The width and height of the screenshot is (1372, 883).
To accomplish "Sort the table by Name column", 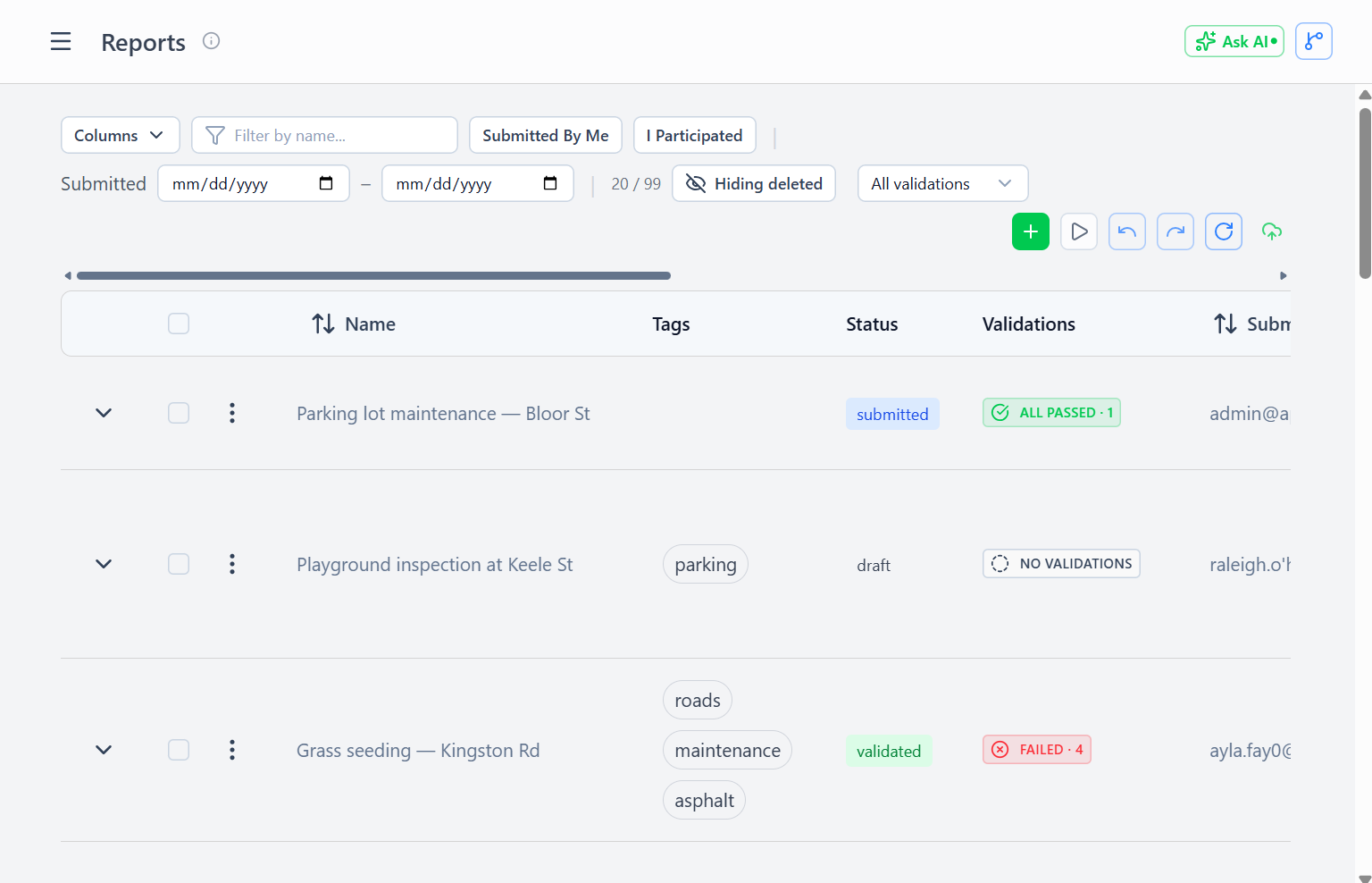I will (x=353, y=324).
